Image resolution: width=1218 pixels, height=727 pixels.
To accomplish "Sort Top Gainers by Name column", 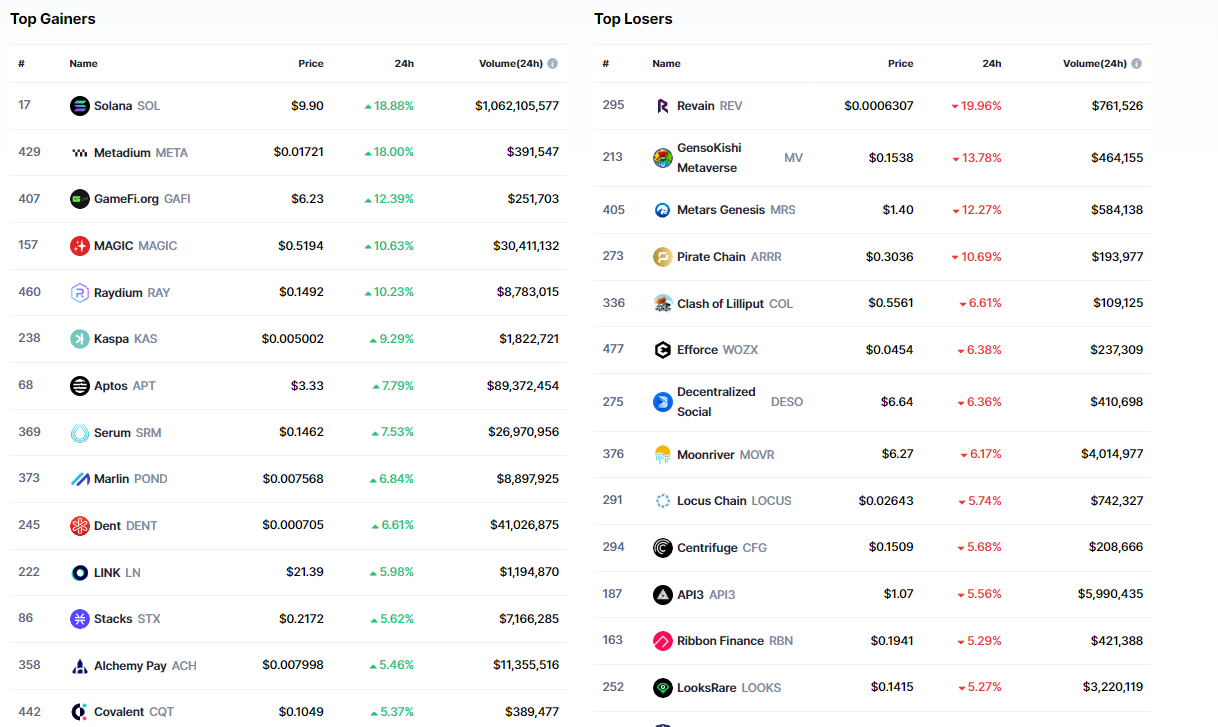I will pyautogui.click(x=84, y=64).
